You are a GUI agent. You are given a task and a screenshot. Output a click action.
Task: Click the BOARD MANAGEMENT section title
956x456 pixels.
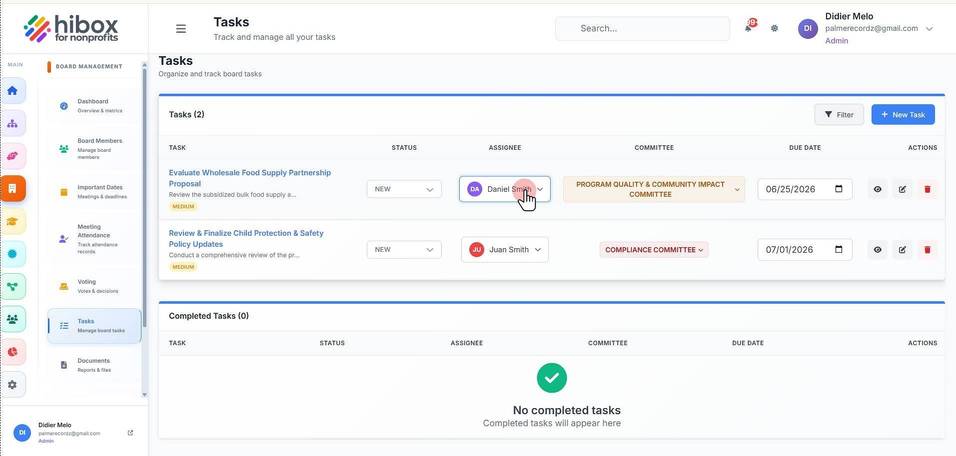pos(89,66)
